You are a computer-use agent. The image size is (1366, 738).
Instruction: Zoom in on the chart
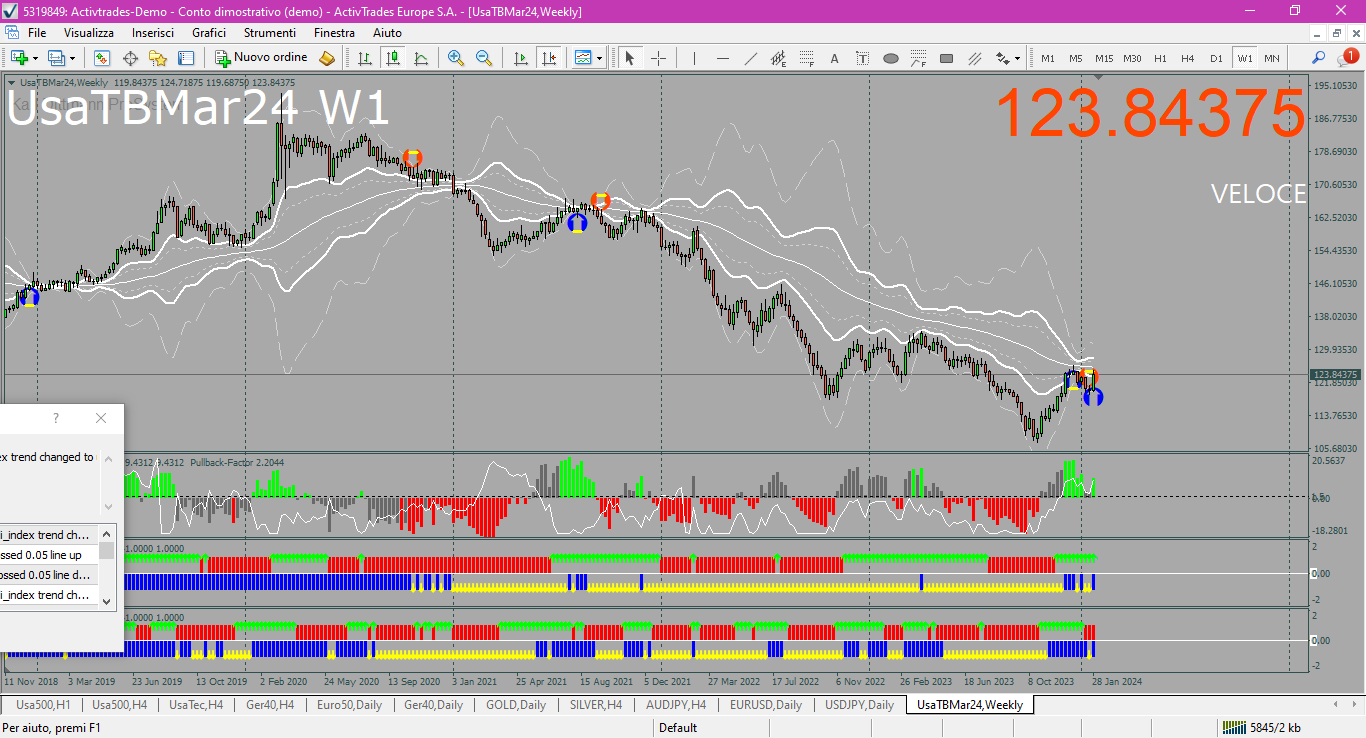456,58
